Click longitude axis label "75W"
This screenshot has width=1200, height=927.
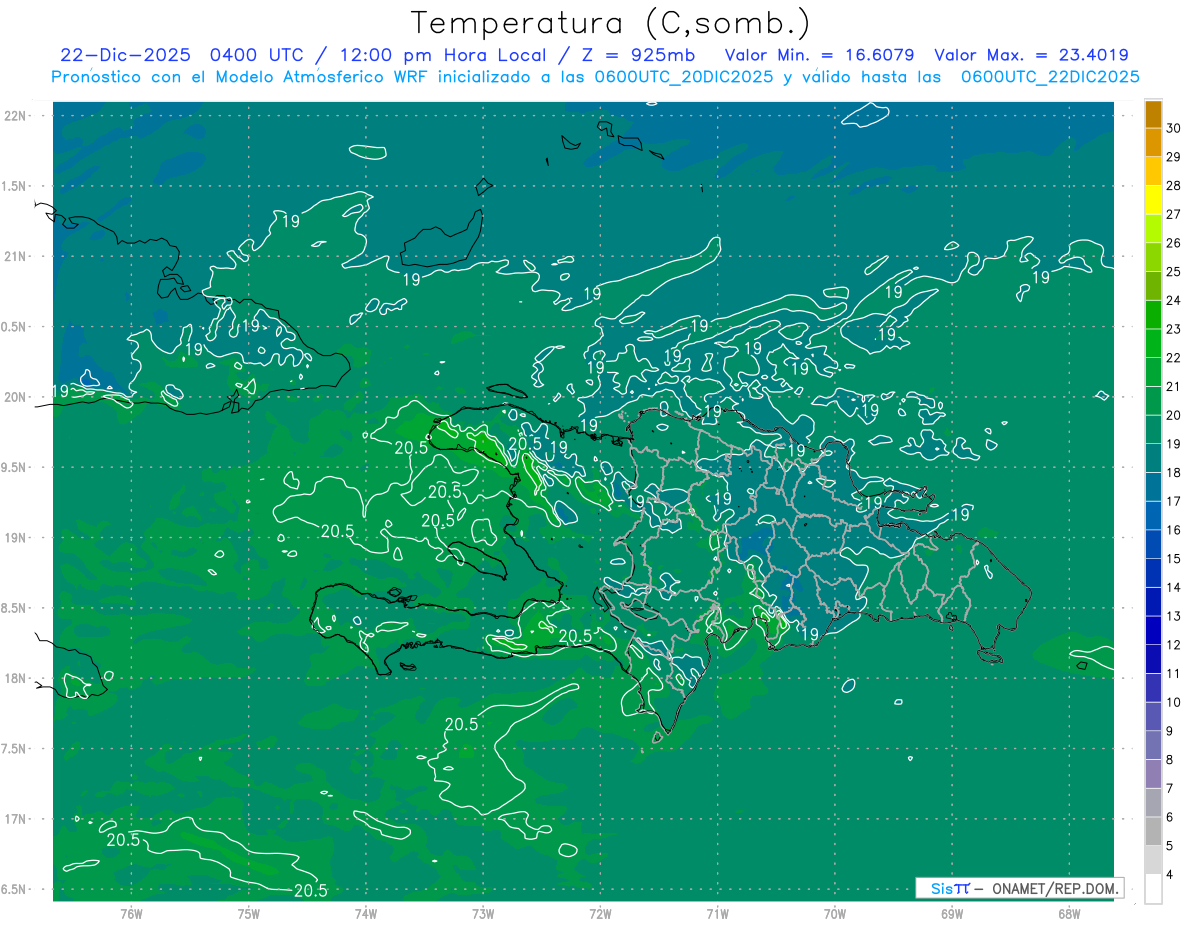(x=249, y=914)
